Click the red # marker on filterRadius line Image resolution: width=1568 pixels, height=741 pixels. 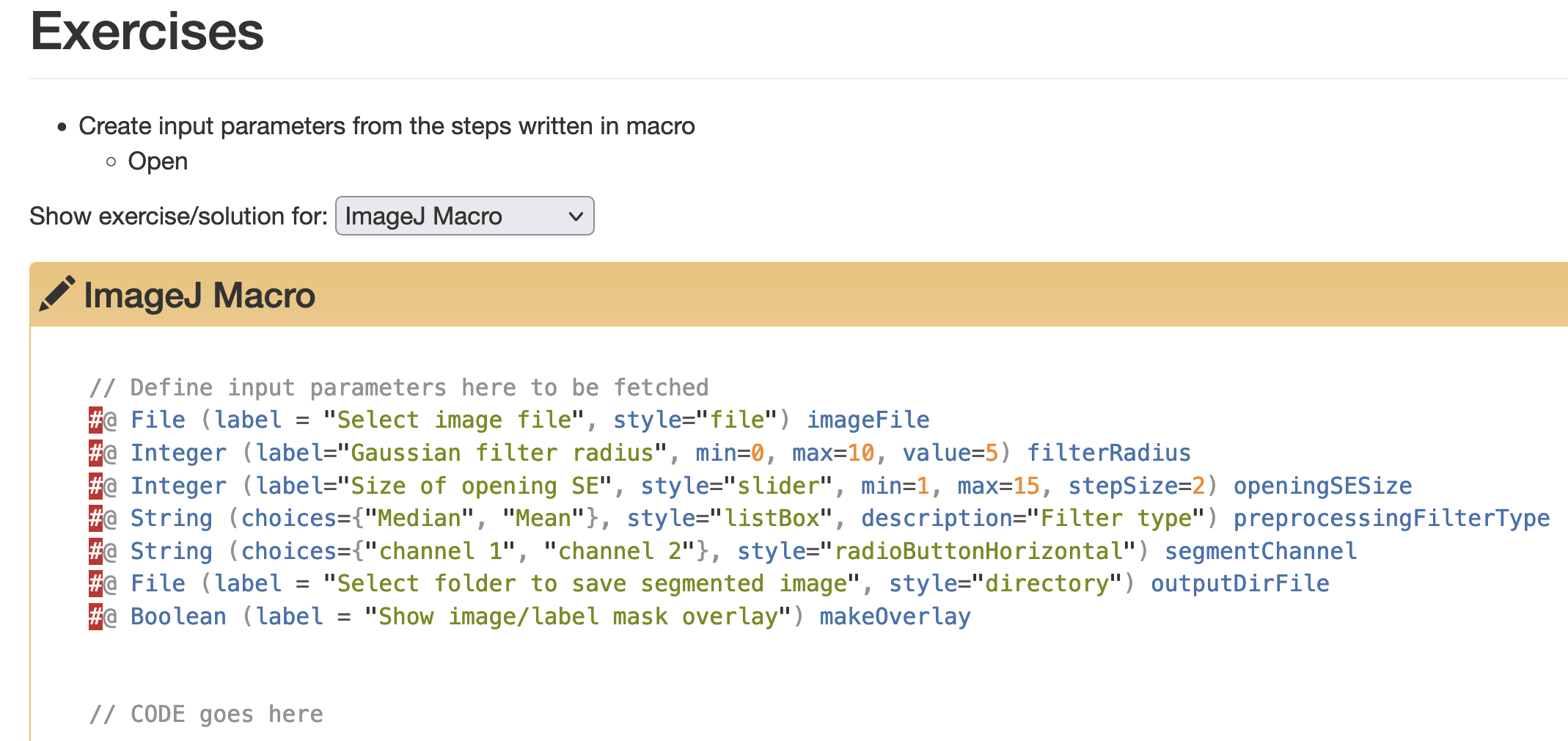tap(95, 453)
